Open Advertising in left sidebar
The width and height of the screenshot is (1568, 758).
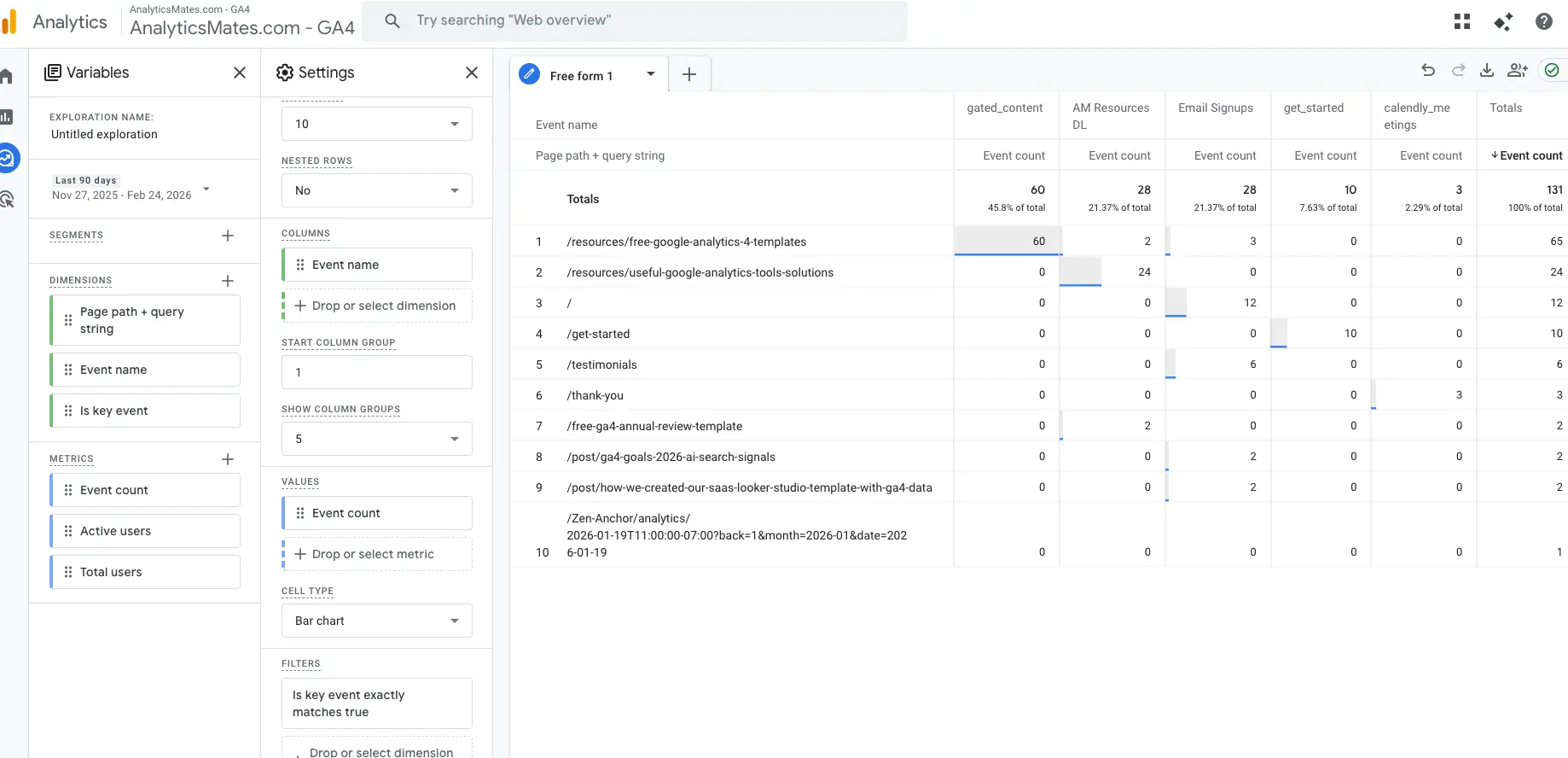coord(7,200)
